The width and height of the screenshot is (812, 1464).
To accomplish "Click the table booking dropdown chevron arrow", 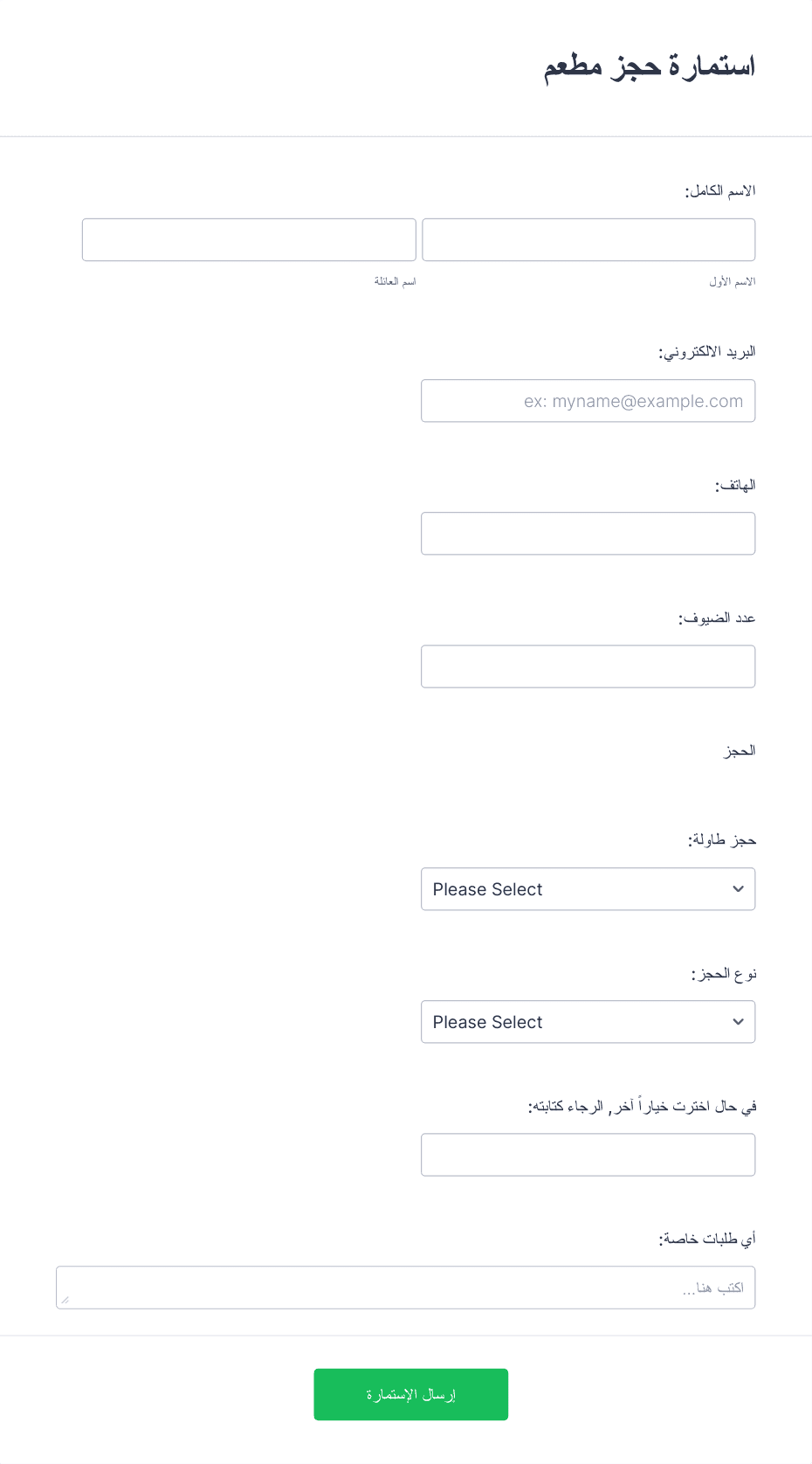I will pyautogui.click(x=738, y=889).
